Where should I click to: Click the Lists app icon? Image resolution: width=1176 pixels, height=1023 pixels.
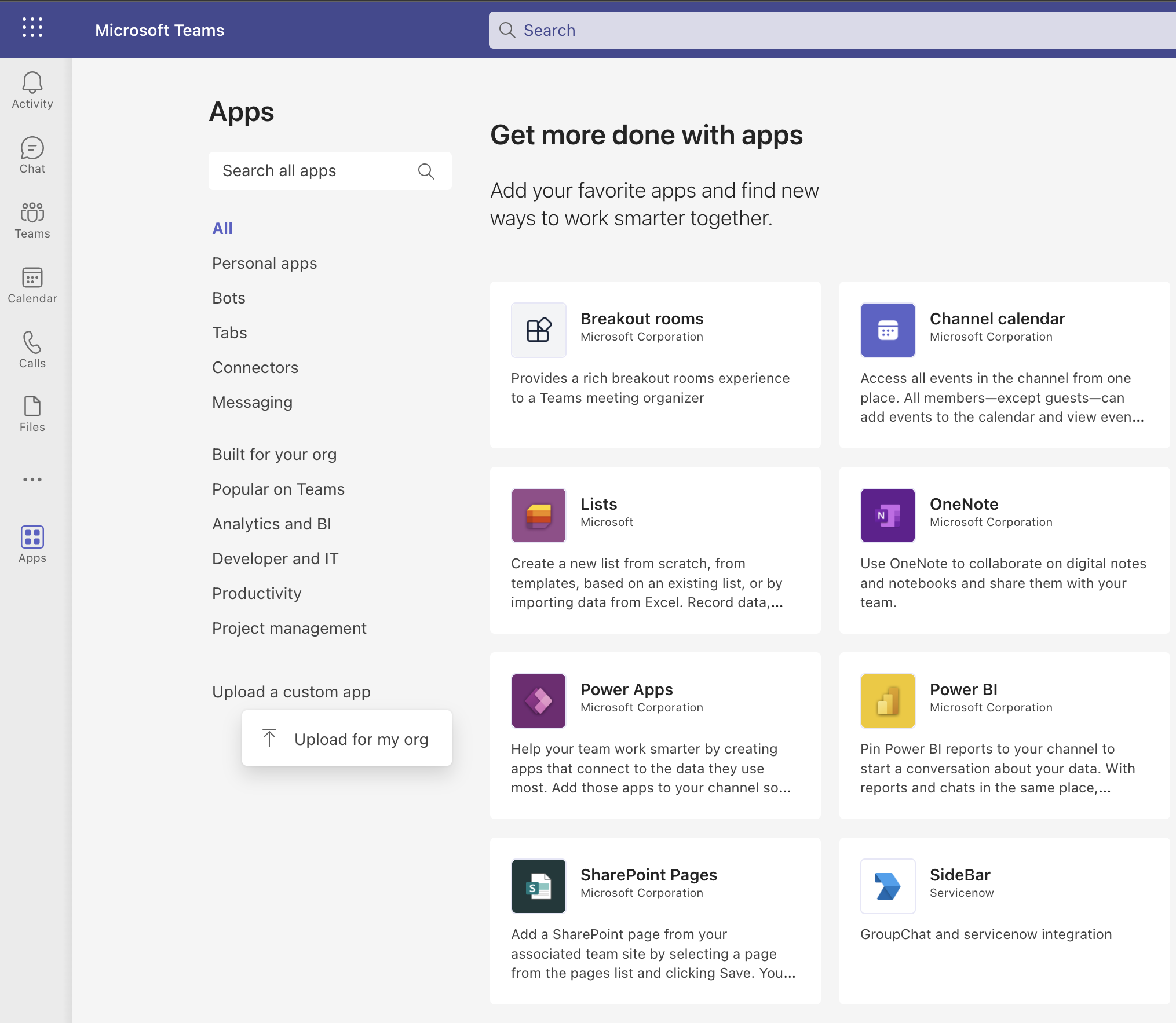[539, 516]
